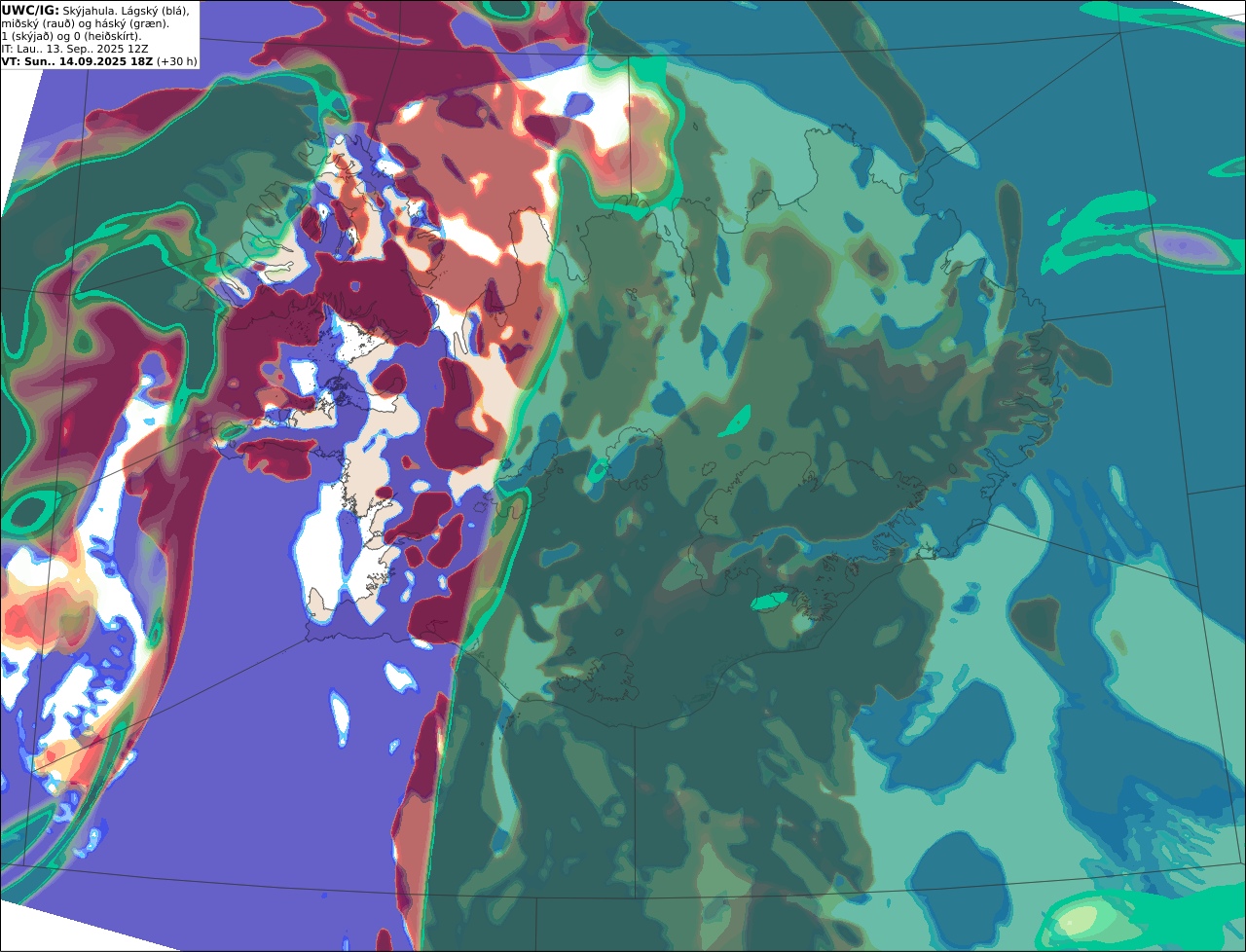Select the 'IT: Lau.. 13. Sep.. 2025 12Z' line
Viewport: 1246px width, 952px height.
coord(74,48)
